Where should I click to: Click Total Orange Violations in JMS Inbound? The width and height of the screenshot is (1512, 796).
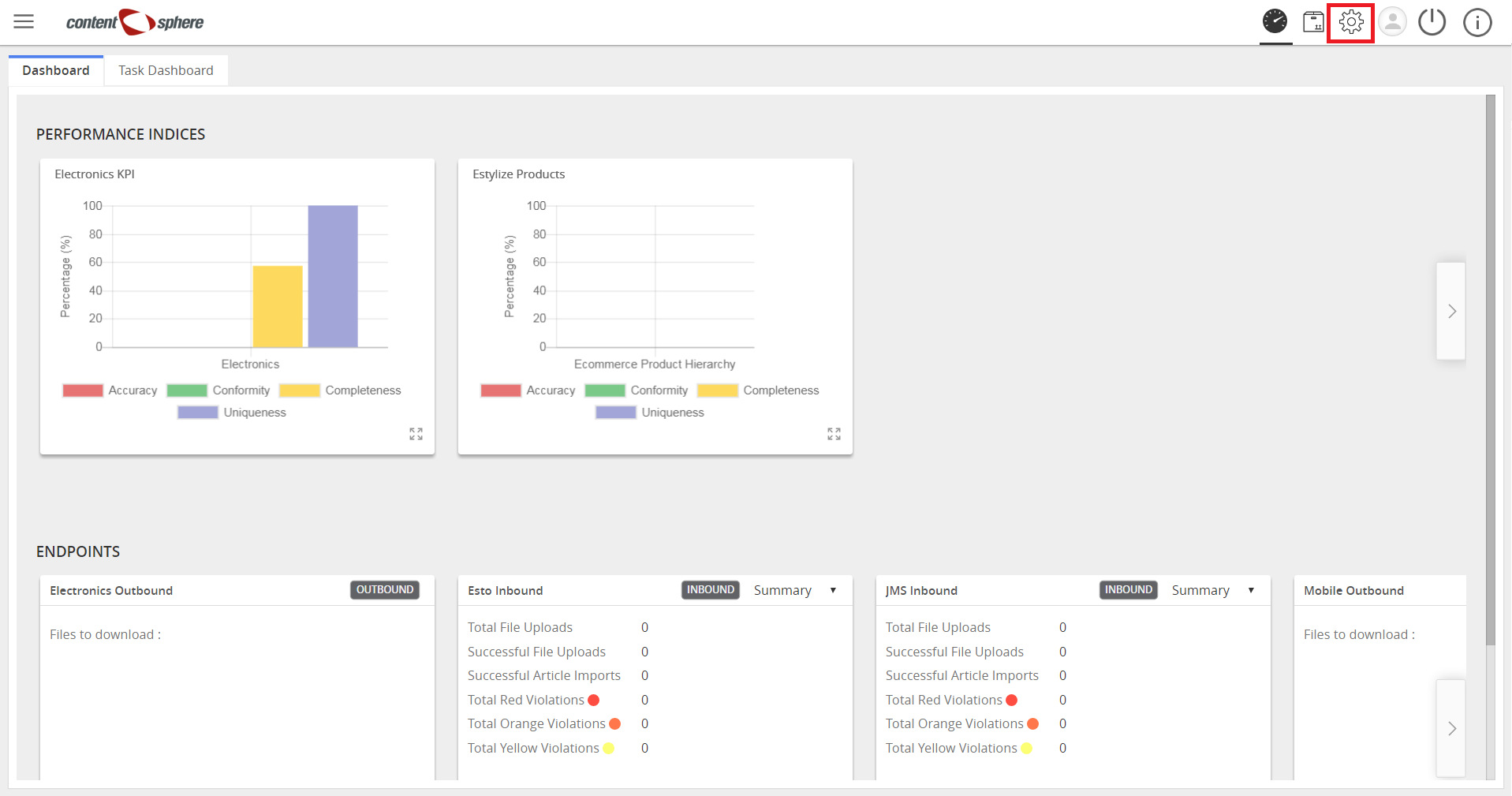point(954,723)
